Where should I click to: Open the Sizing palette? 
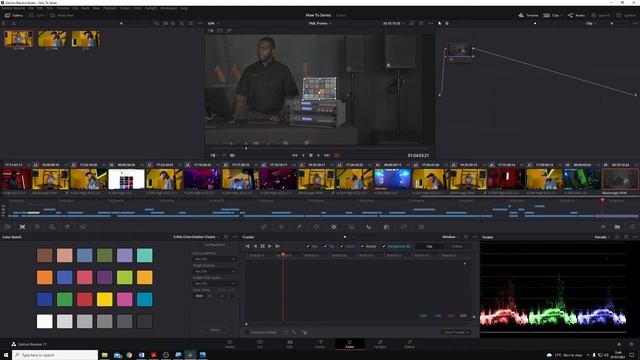point(404,227)
